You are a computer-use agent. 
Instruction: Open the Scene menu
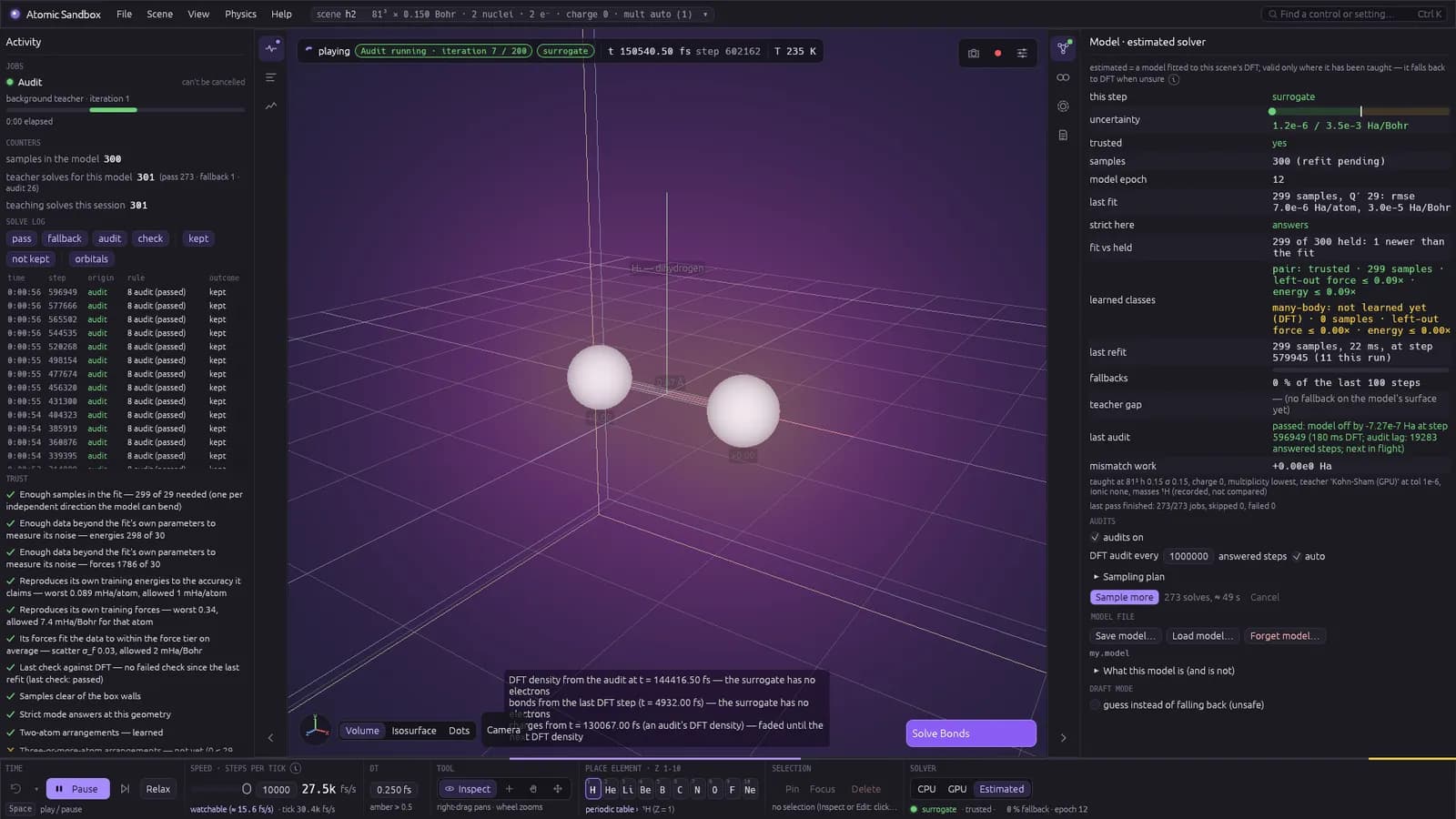click(x=160, y=15)
